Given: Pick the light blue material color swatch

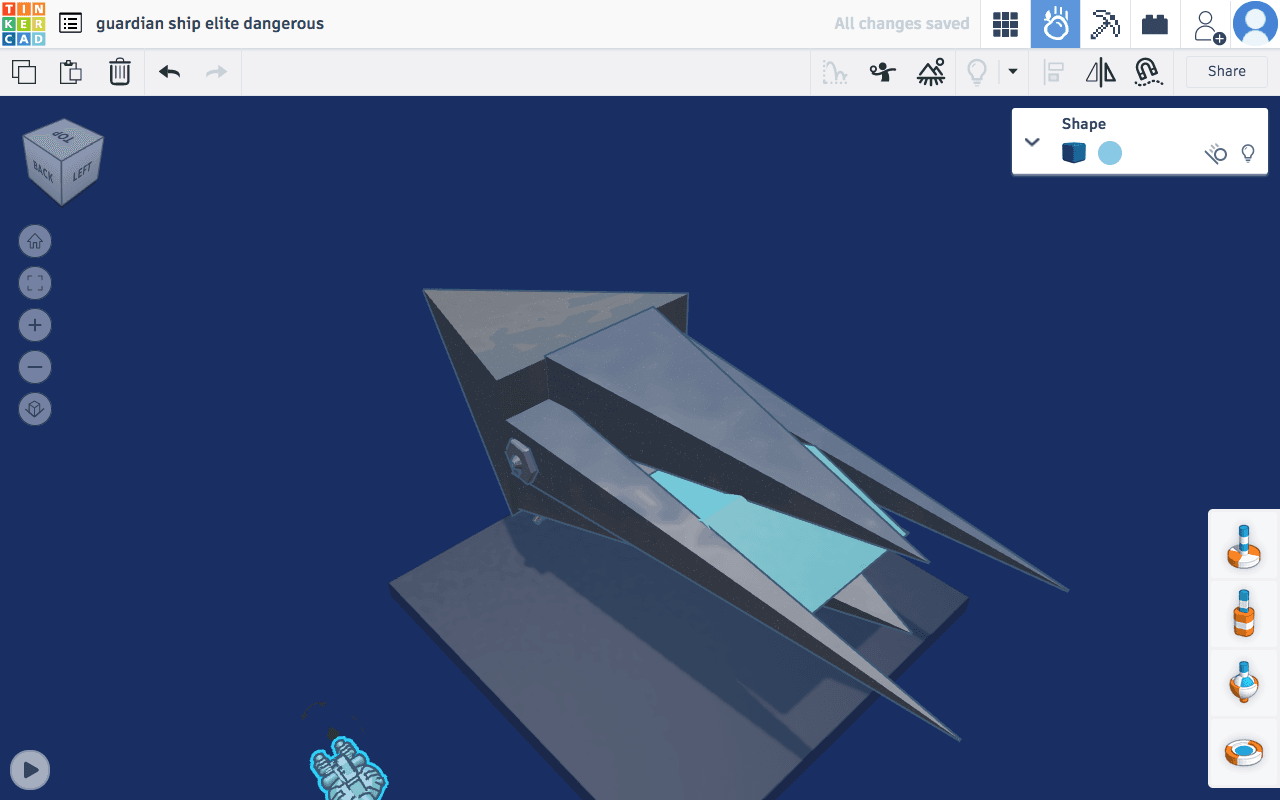Looking at the screenshot, I should [1110, 153].
